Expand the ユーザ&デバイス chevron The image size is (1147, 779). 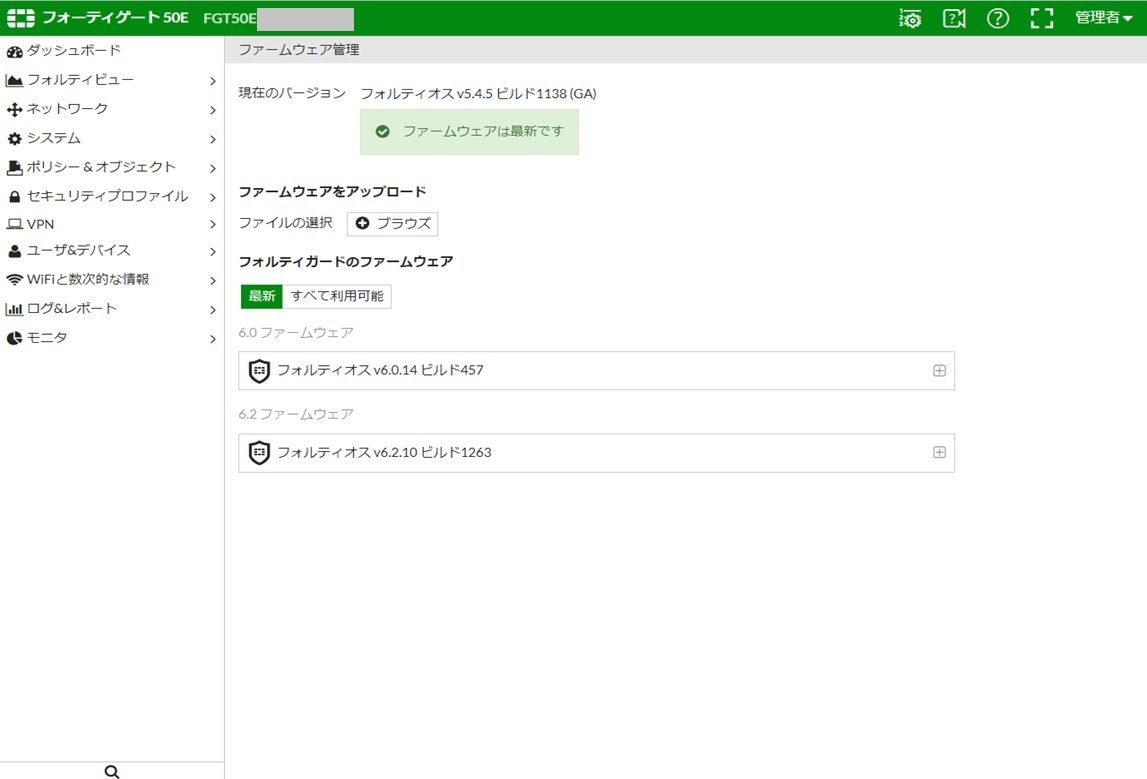click(212, 252)
